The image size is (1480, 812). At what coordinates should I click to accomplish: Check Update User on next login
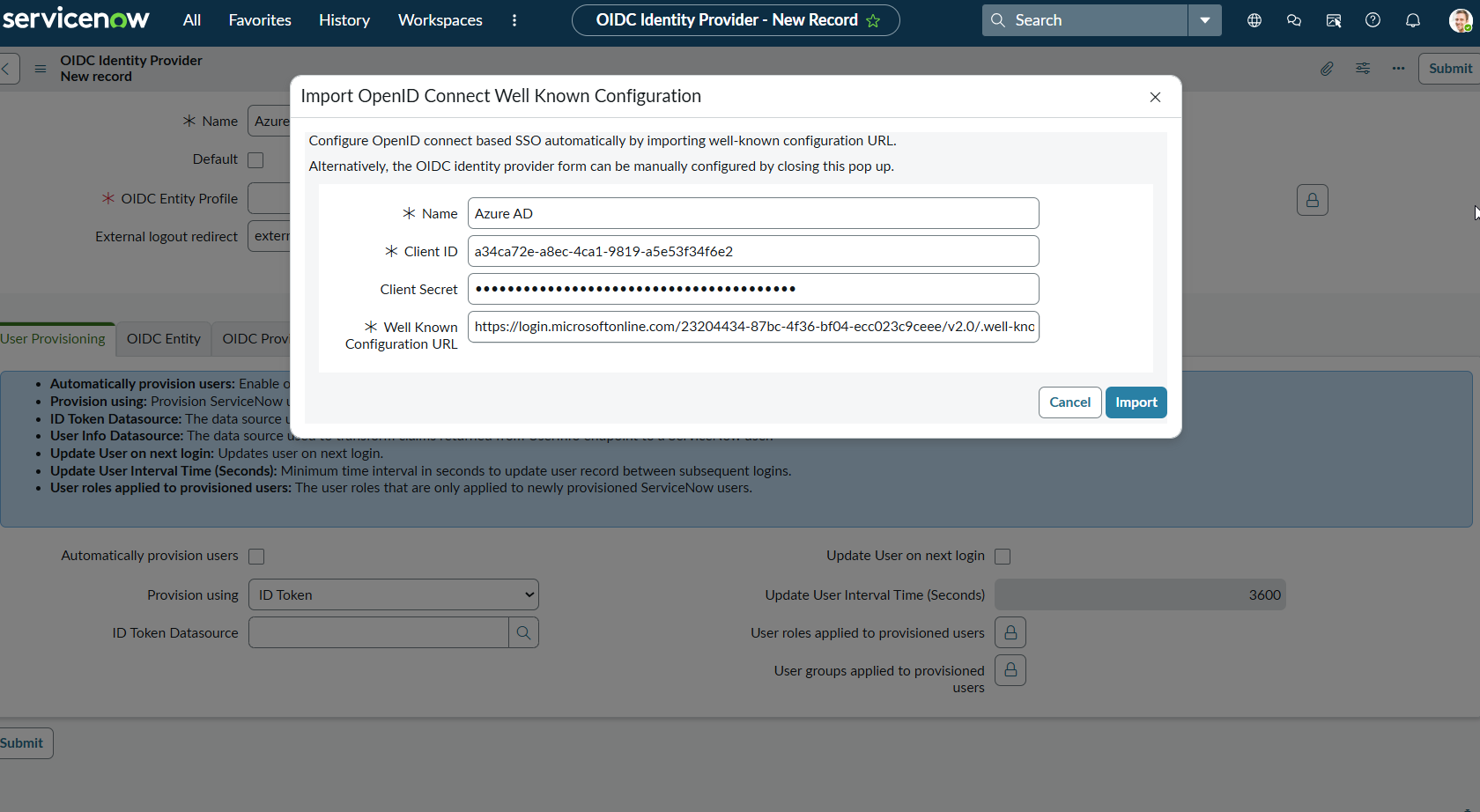click(1003, 557)
